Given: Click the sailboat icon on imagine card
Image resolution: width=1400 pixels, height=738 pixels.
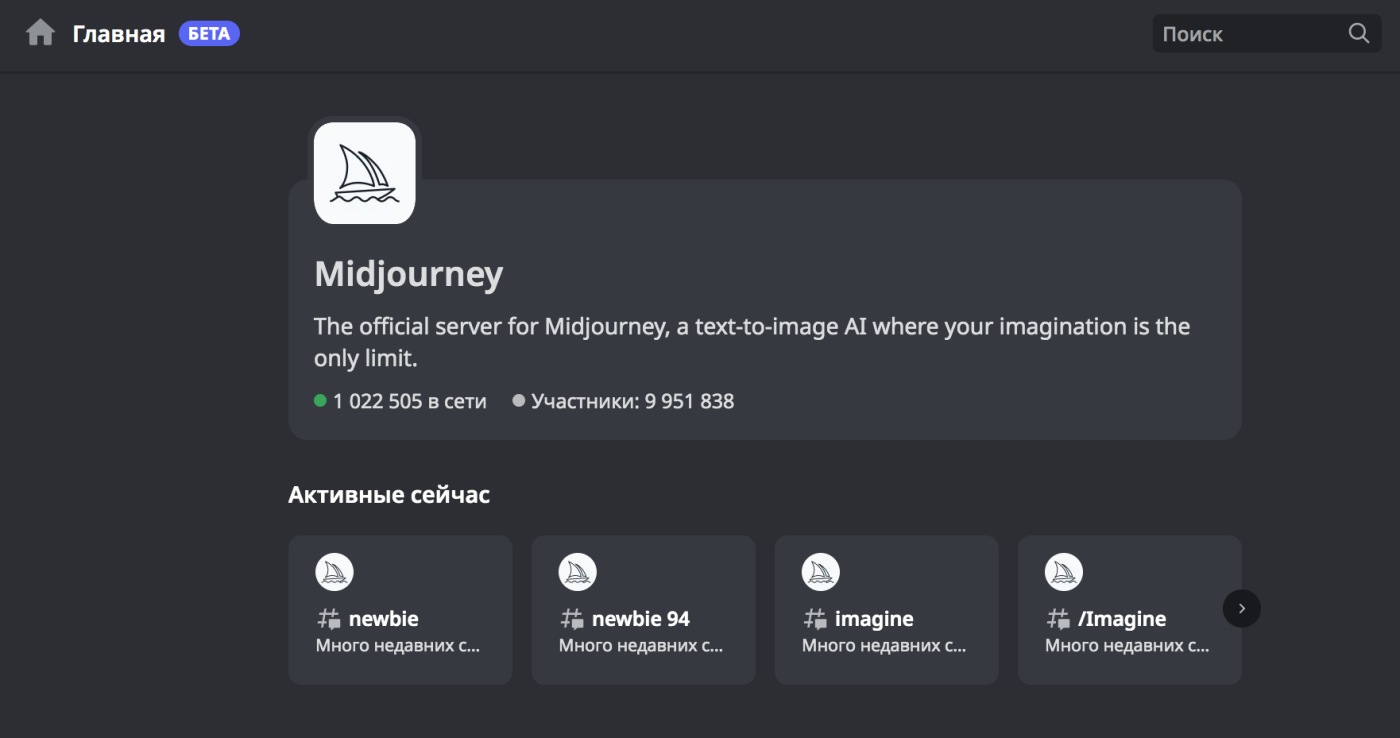Looking at the screenshot, I should click(x=819, y=571).
